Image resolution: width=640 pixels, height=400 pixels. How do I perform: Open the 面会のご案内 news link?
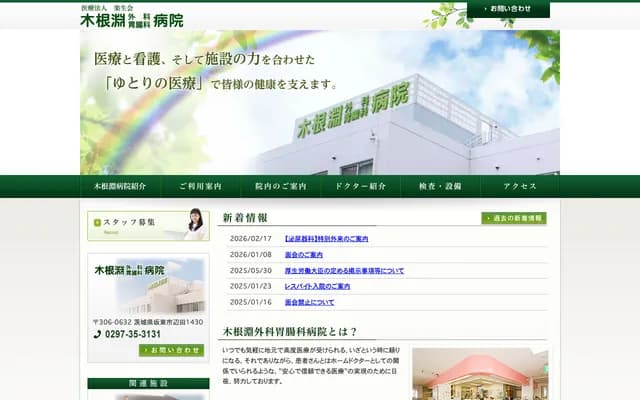coord(304,255)
